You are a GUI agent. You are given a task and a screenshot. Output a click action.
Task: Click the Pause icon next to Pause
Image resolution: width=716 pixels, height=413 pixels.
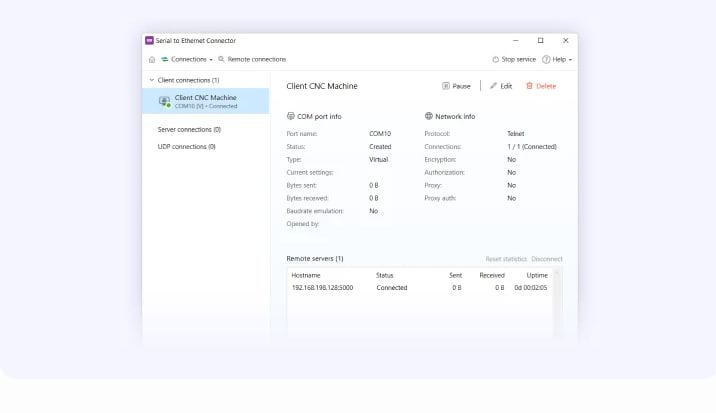pyautogui.click(x=446, y=86)
